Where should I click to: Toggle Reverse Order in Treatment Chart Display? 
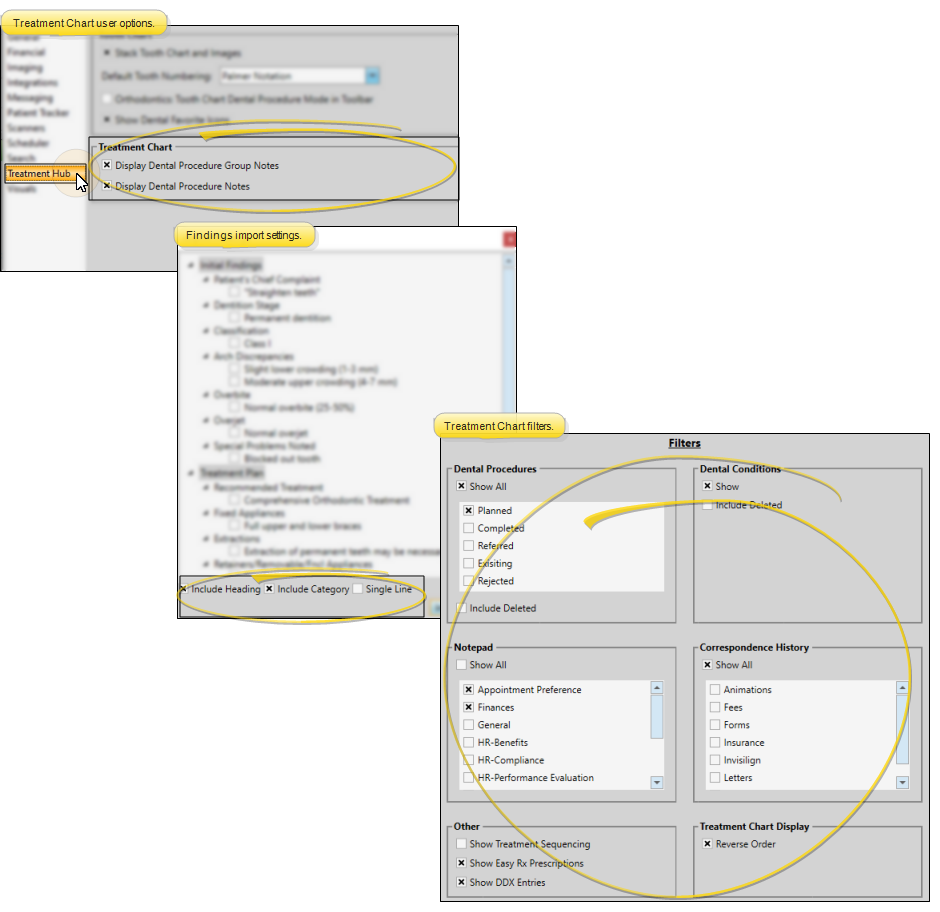708,845
